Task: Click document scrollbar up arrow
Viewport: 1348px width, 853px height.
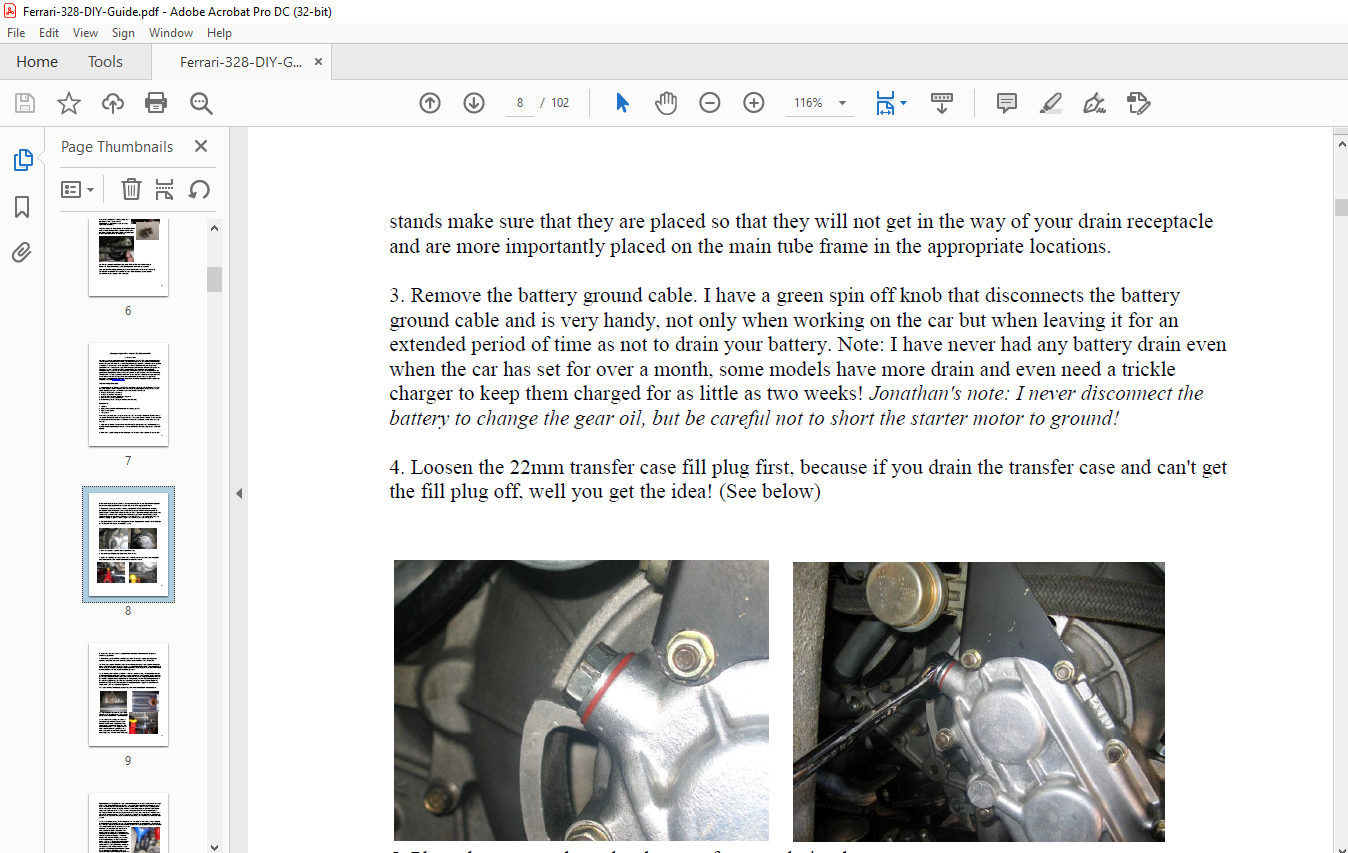Action: [x=1341, y=143]
